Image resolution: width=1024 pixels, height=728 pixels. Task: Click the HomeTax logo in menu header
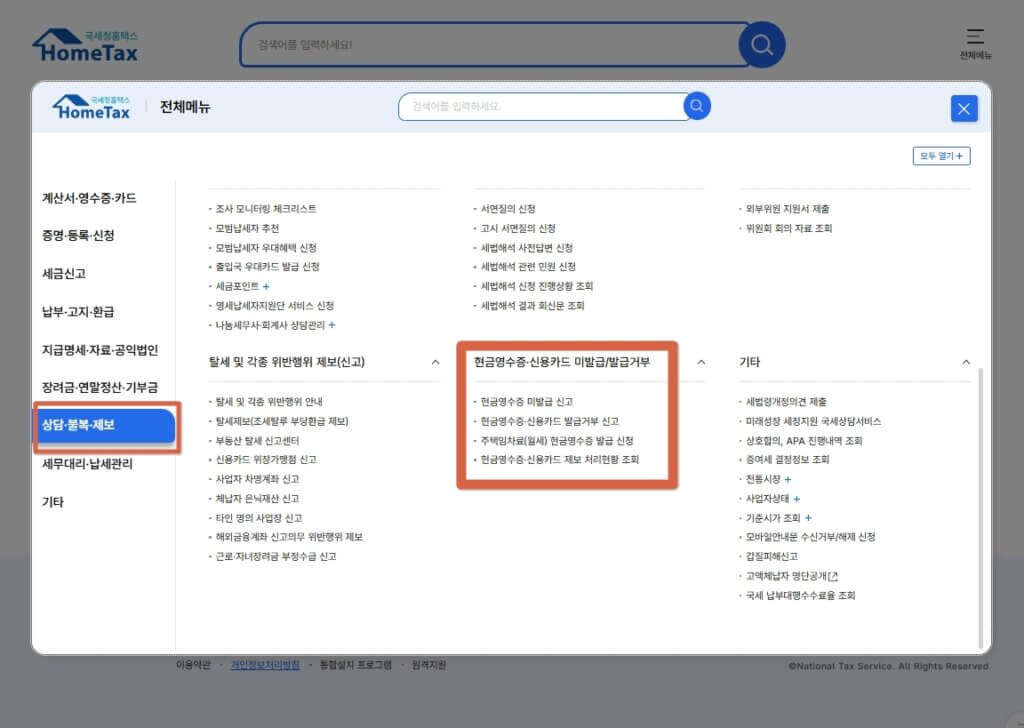coord(92,107)
